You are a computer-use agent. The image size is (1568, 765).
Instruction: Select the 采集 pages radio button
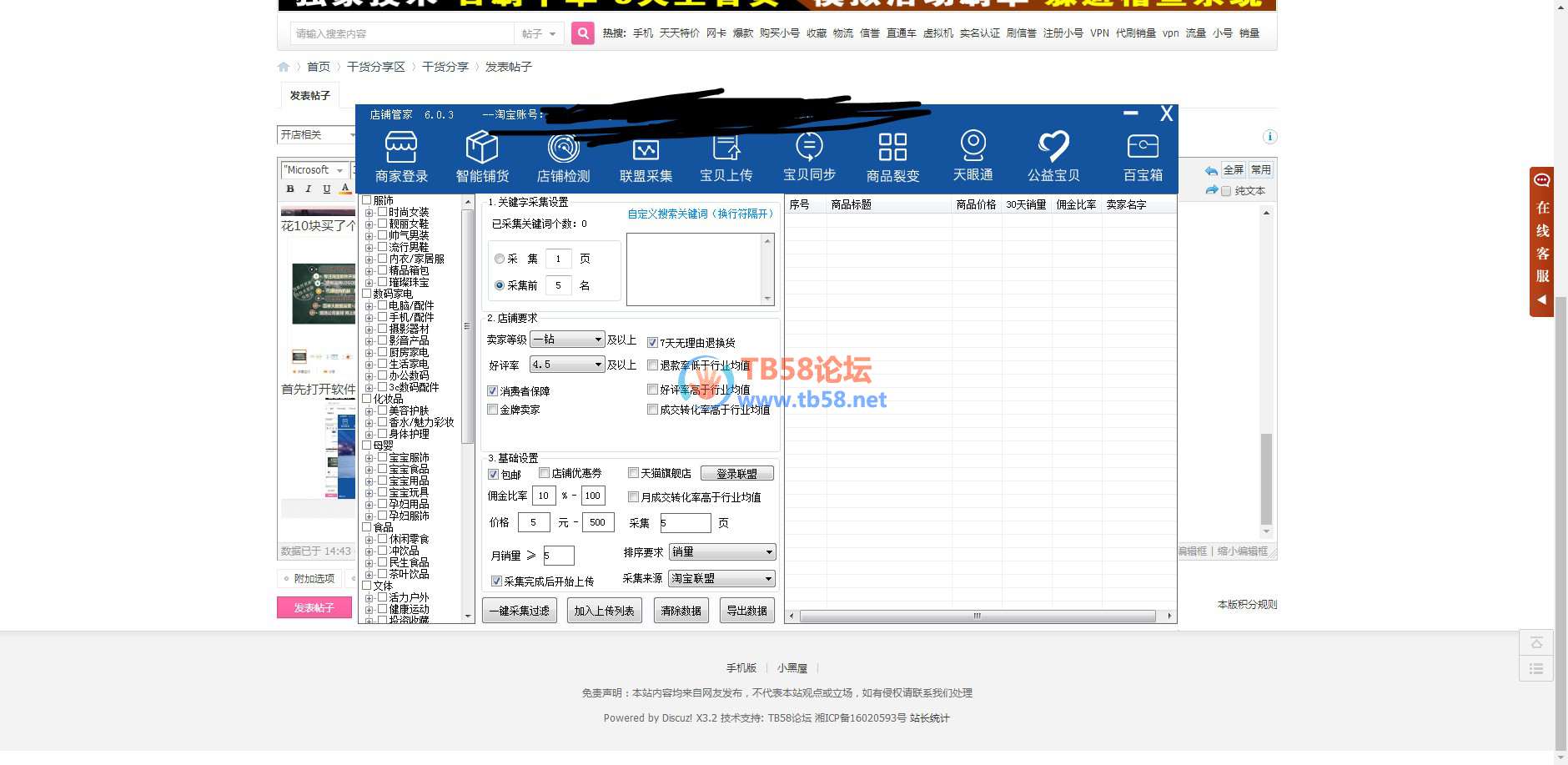(500, 259)
